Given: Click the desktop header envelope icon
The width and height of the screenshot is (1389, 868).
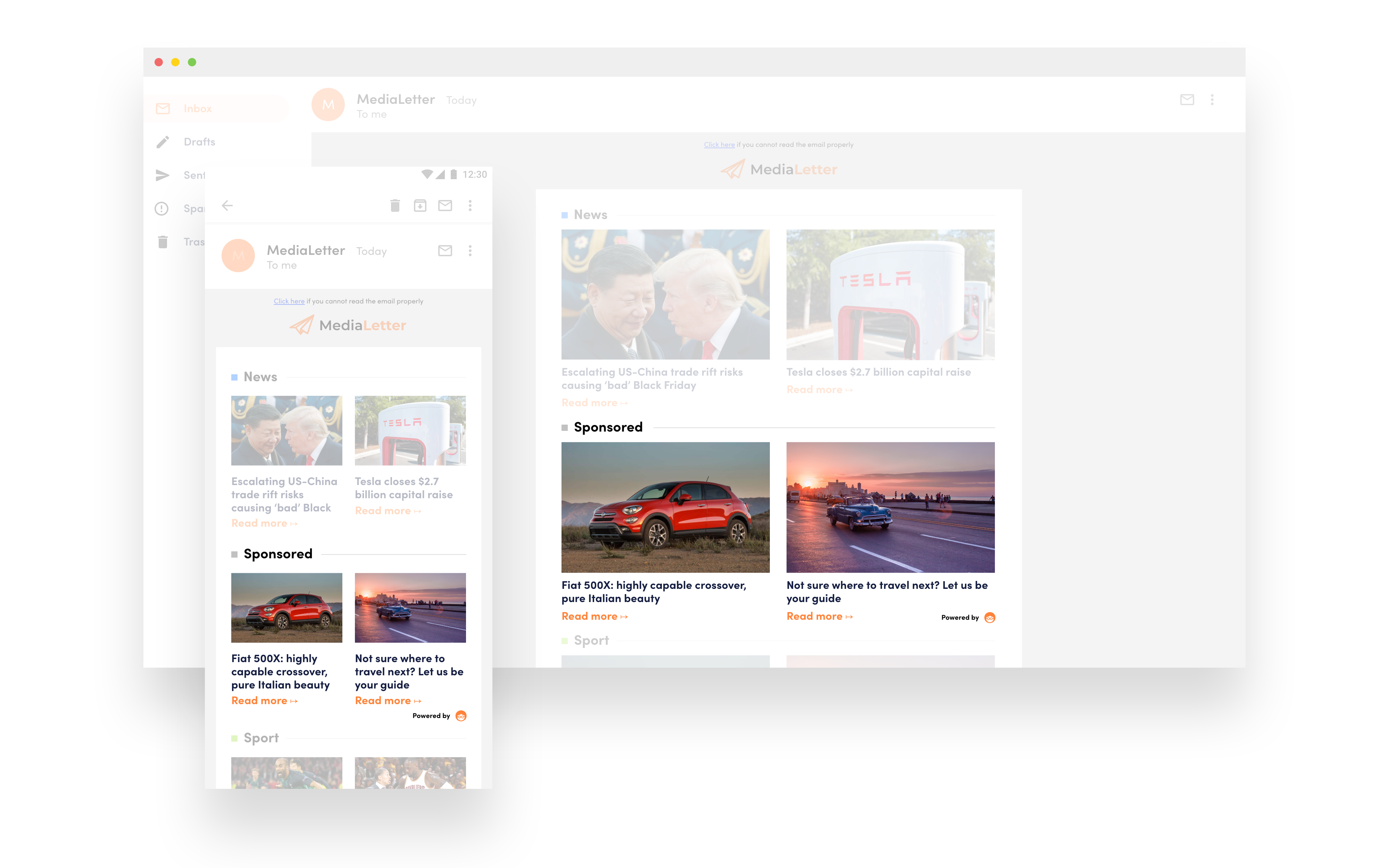Looking at the screenshot, I should pyautogui.click(x=1187, y=100).
